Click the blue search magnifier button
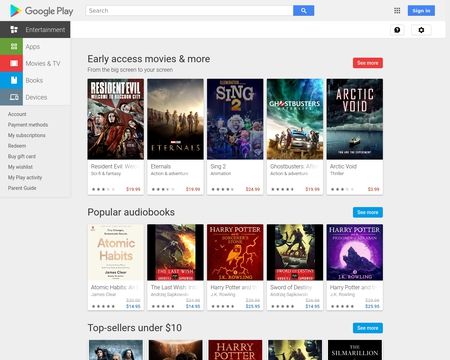This screenshot has height=360, width=450. (303, 11)
